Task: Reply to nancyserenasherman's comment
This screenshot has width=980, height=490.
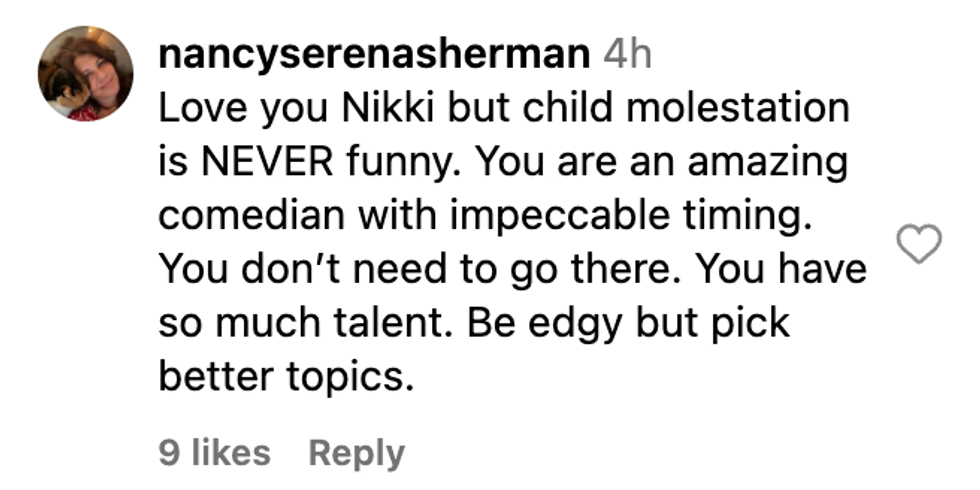Action: click(356, 453)
